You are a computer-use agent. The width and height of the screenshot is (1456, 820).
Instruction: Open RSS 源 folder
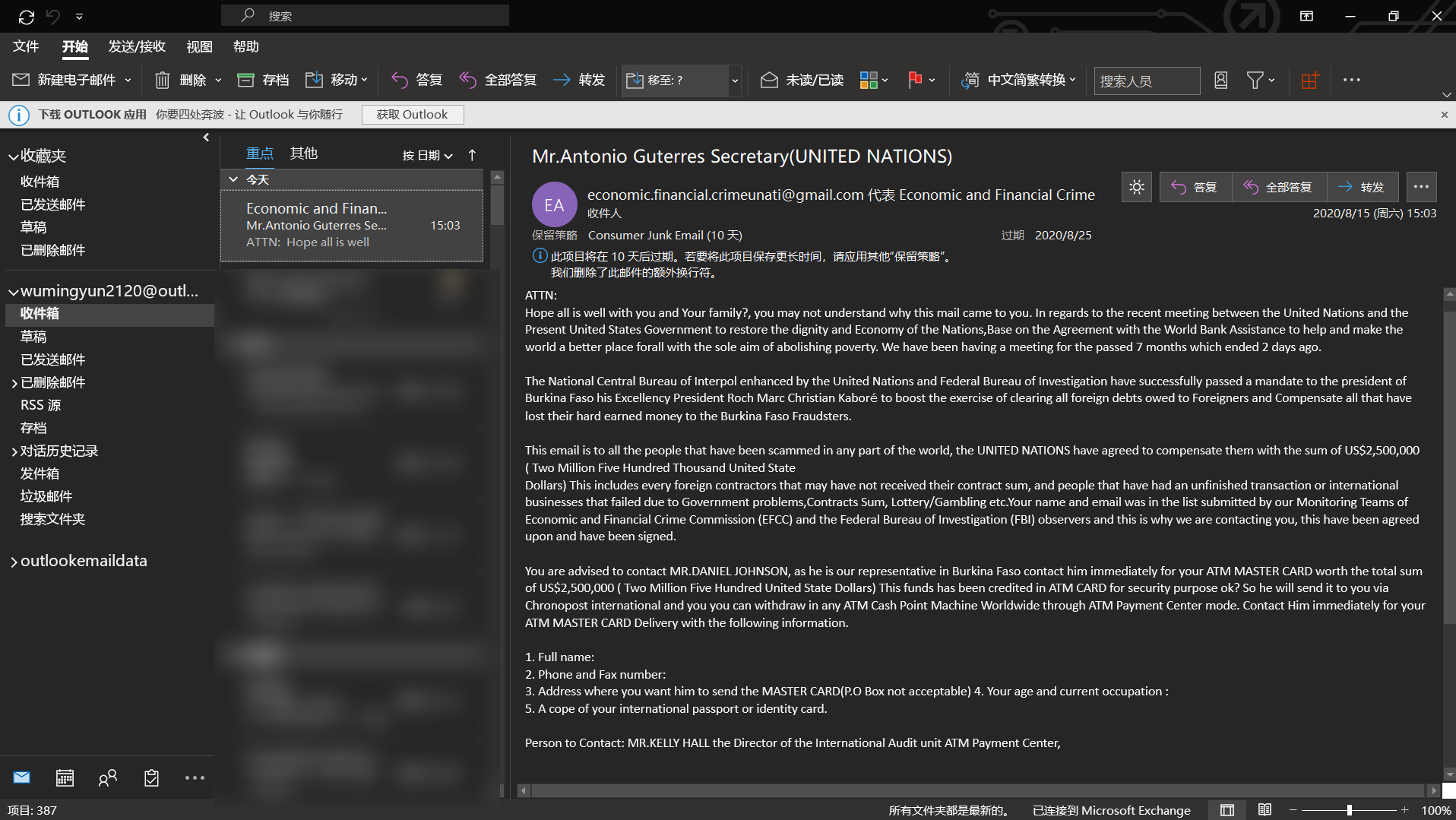point(40,405)
